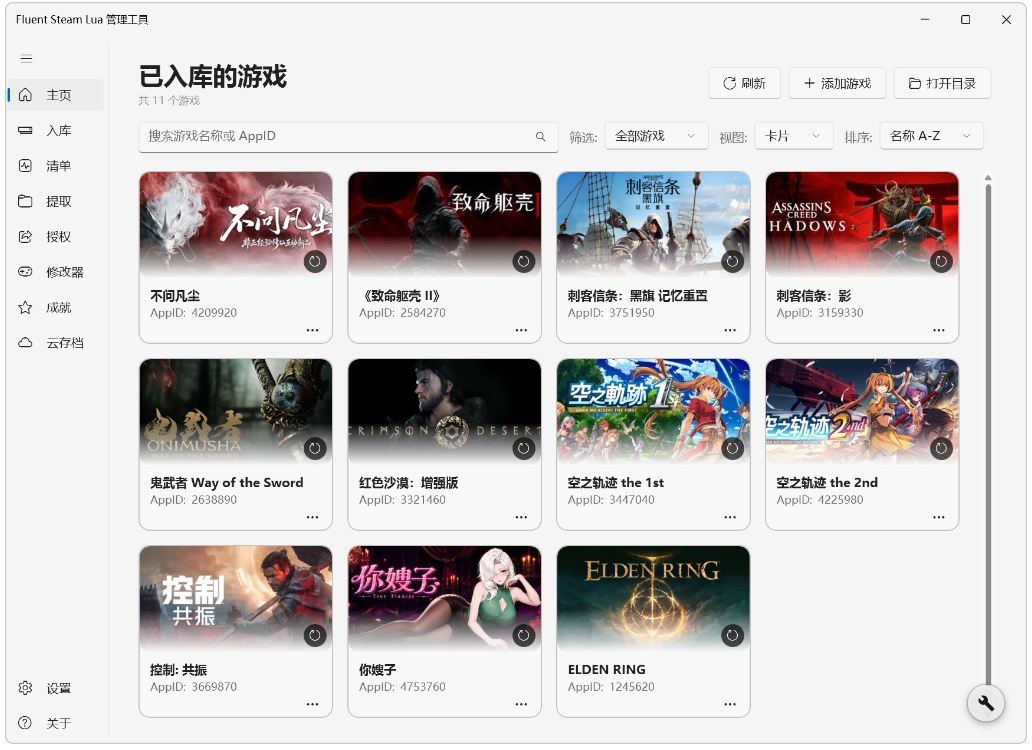Image resolution: width=1032 pixels, height=750 pixels.
Task: Open more options for 致命躯壳 II card
Action: tap(521, 330)
